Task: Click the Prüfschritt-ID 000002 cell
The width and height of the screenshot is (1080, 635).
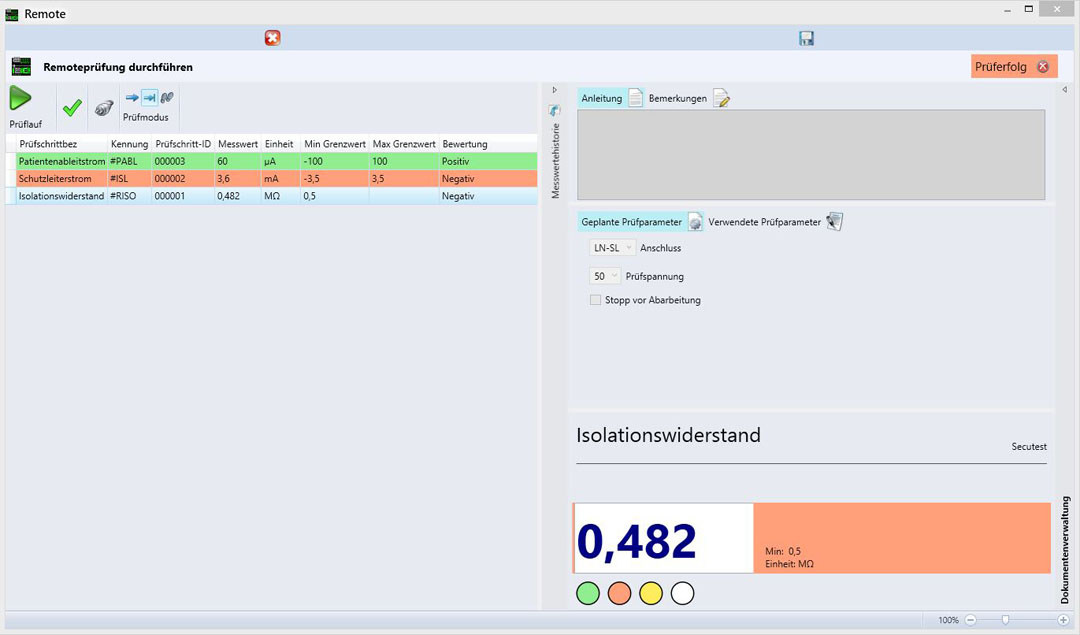Action: (x=183, y=178)
